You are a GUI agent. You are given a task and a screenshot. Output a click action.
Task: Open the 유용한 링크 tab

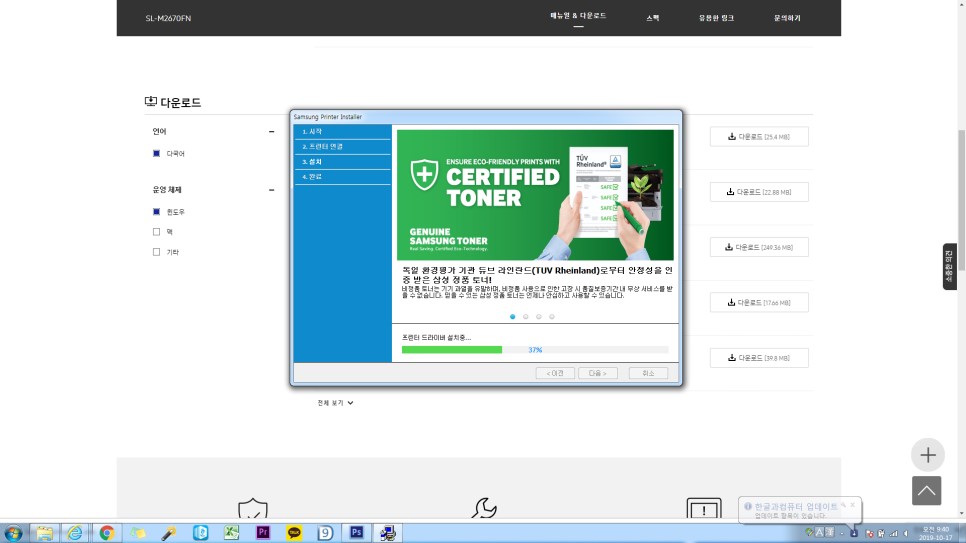(716, 18)
